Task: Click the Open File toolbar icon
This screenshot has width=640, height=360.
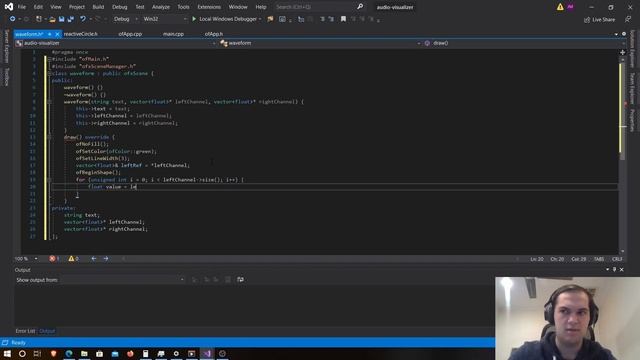Action: pos(52,19)
